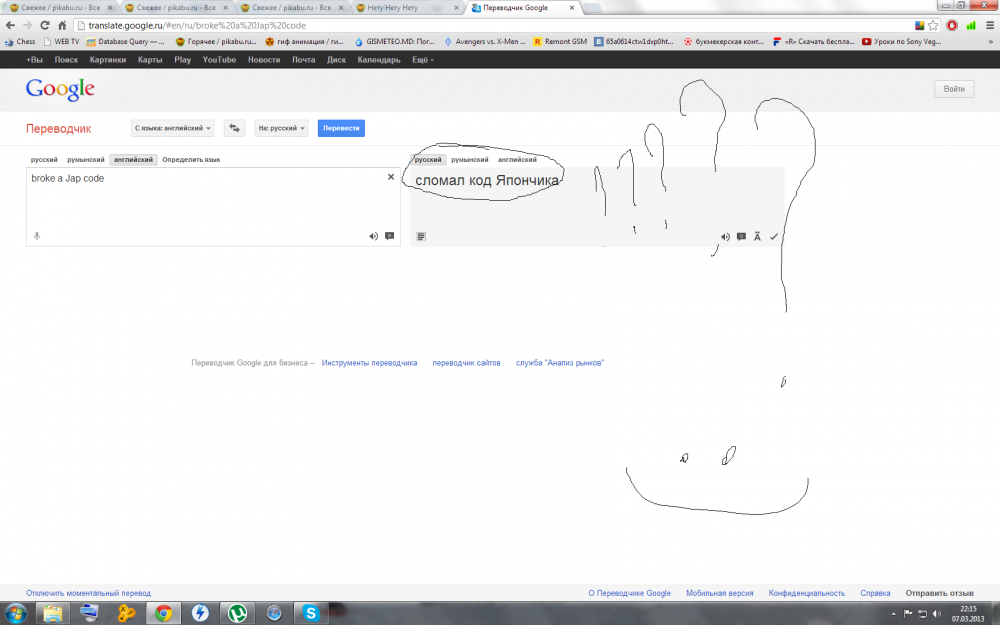Open Chrome menu hamburger icon

click(990, 26)
